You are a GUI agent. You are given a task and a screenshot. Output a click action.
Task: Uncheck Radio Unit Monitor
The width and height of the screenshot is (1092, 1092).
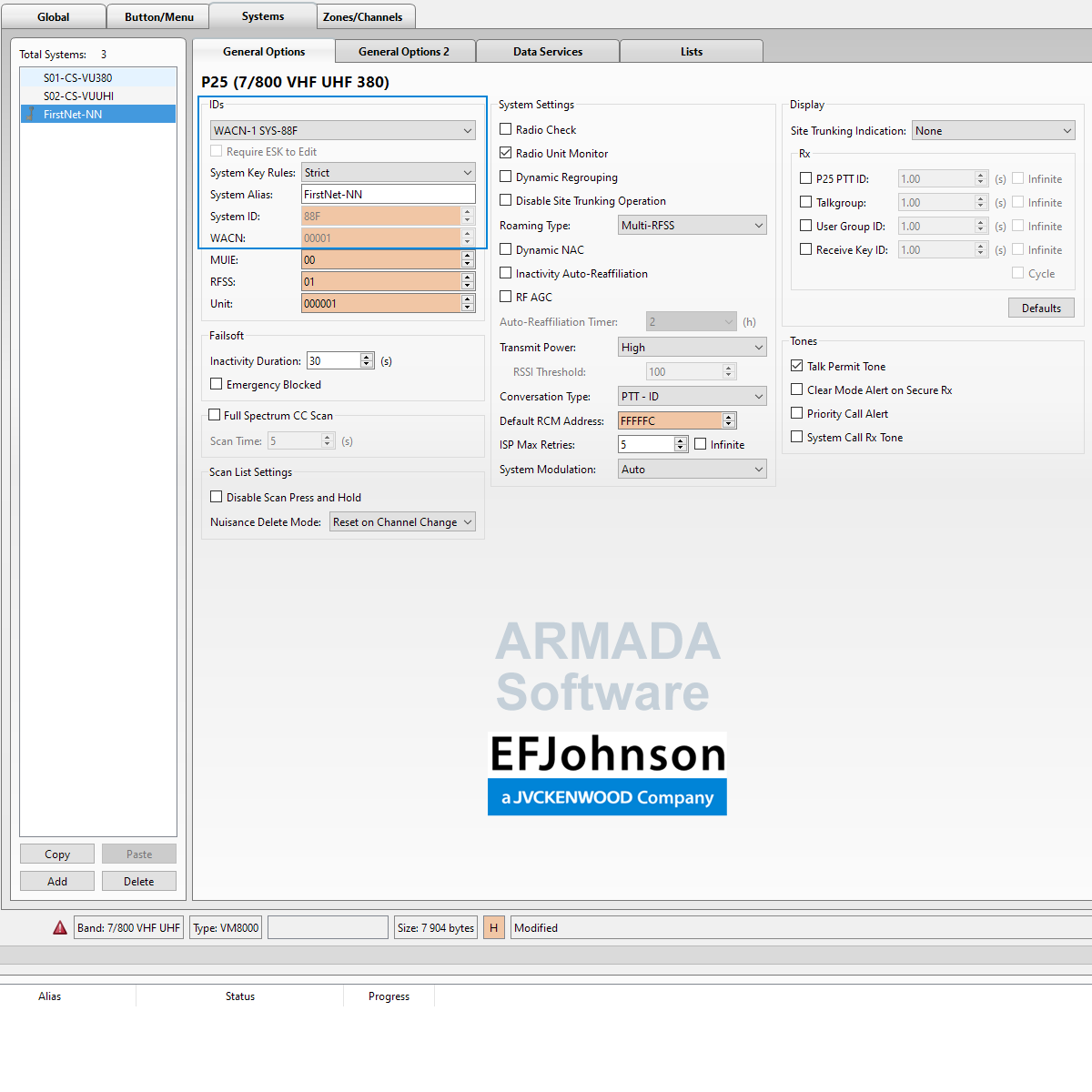(506, 153)
